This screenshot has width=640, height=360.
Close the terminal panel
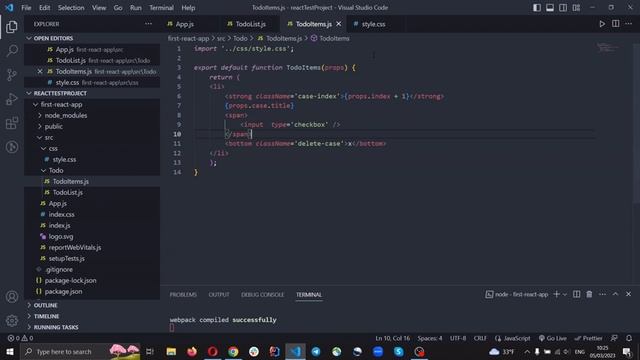pyautogui.click(x=629, y=294)
